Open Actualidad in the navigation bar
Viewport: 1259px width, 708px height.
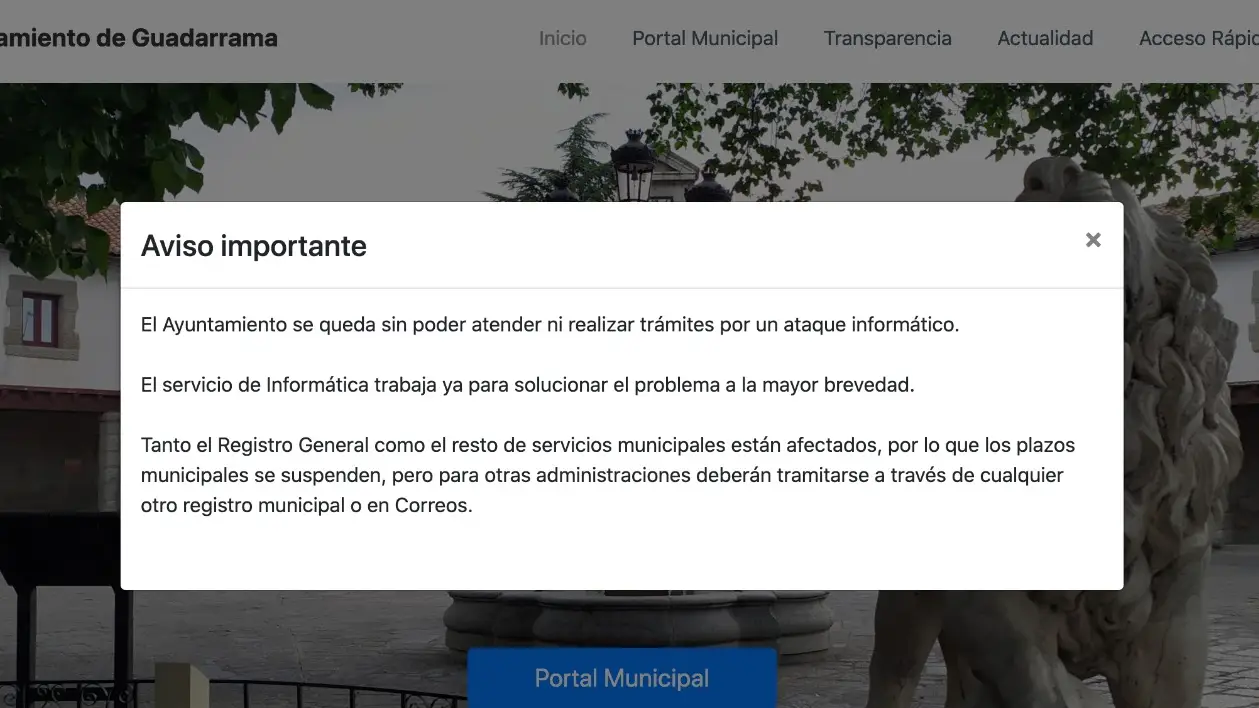pos(1045,38)
